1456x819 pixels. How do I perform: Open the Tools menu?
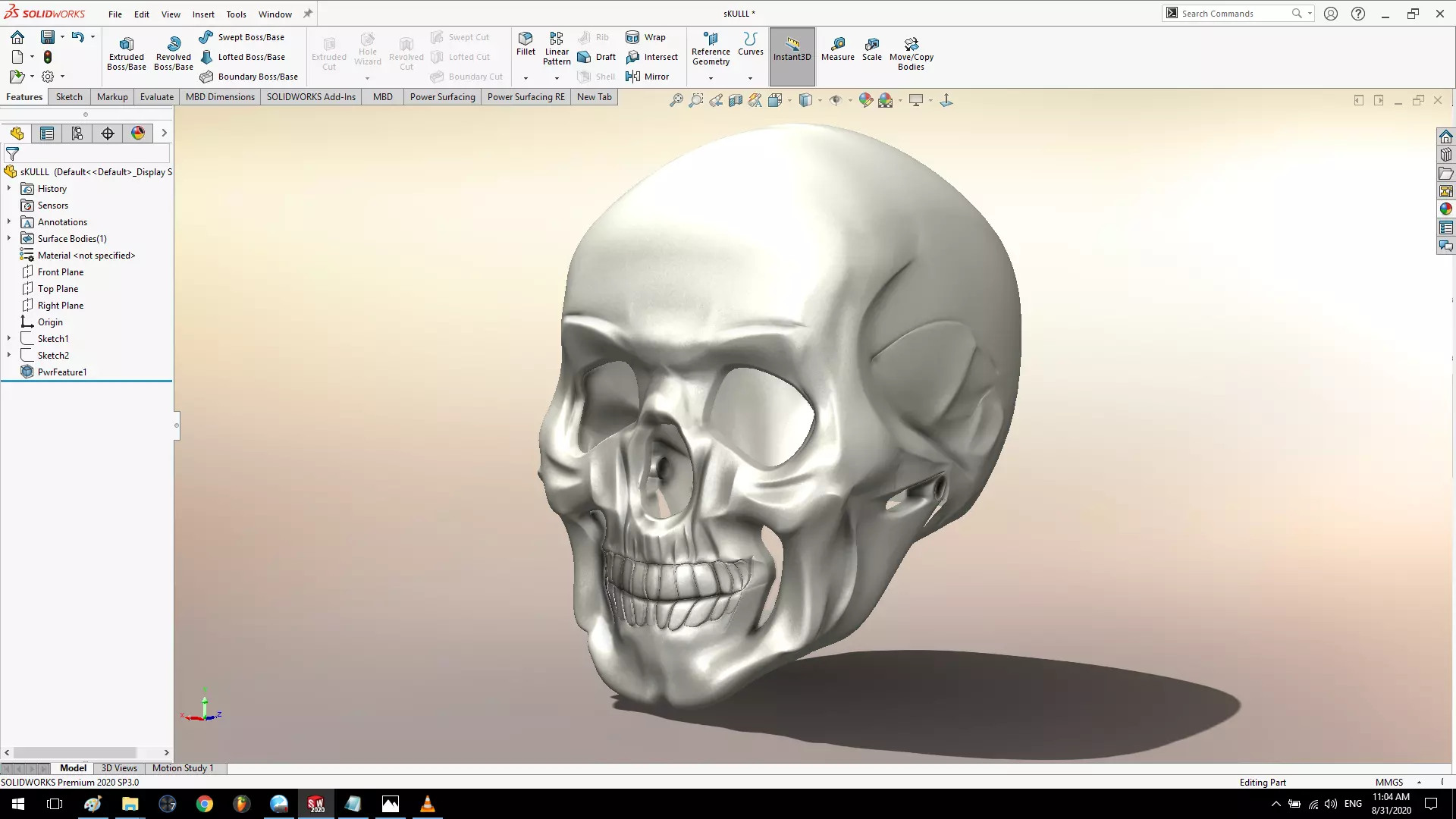coord(236,14)
